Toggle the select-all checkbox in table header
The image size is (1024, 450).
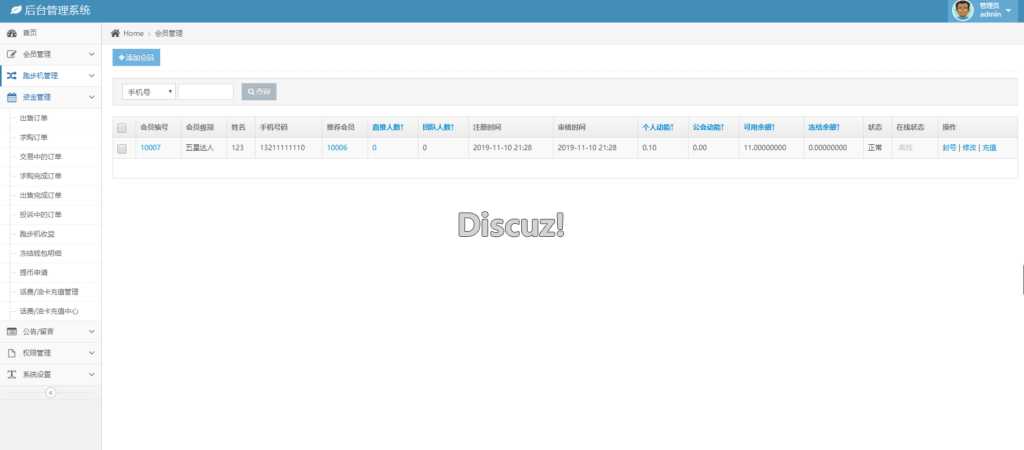[x=122, y=128]
